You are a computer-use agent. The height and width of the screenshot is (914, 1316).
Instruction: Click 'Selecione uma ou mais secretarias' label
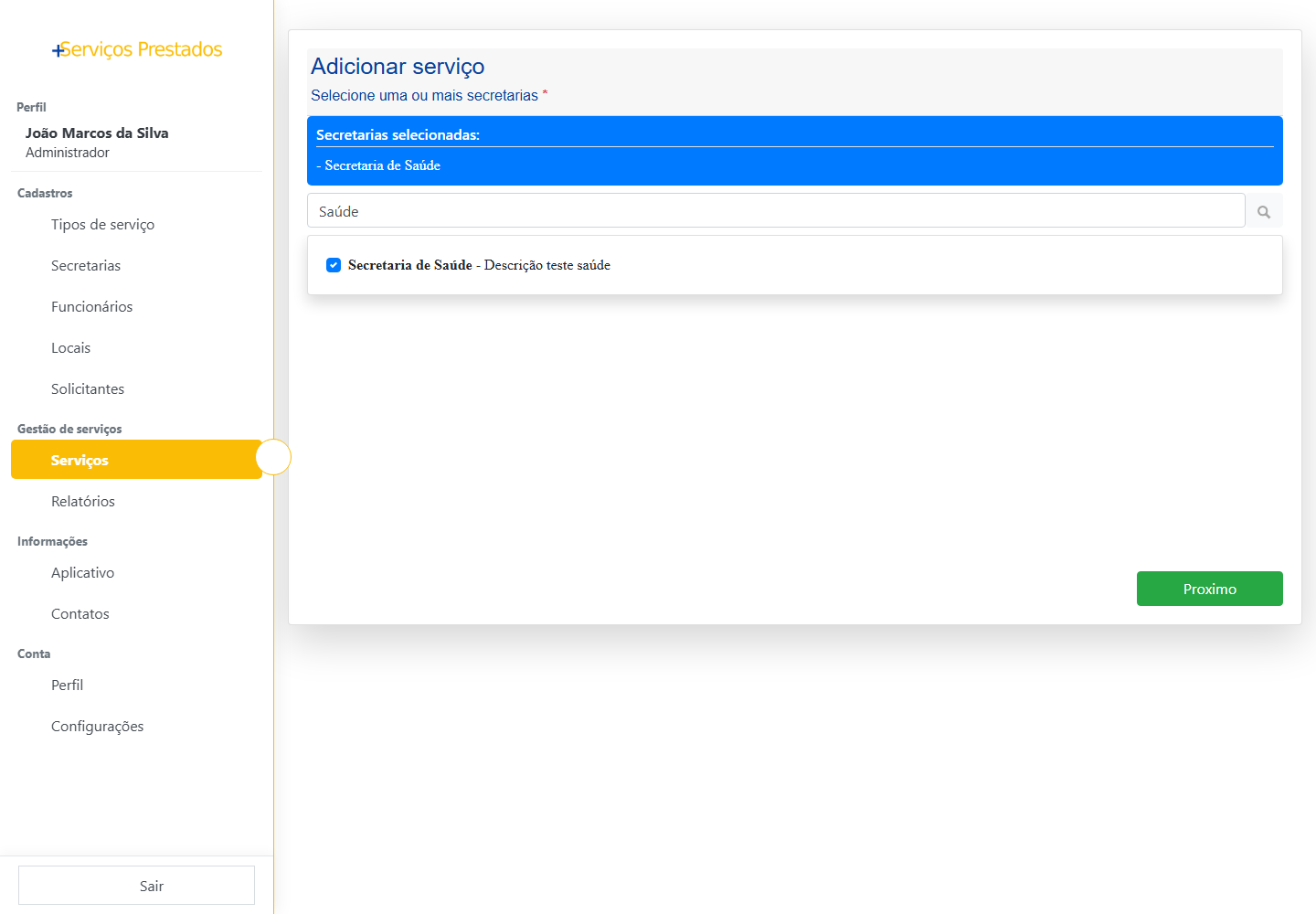[424, 95]
